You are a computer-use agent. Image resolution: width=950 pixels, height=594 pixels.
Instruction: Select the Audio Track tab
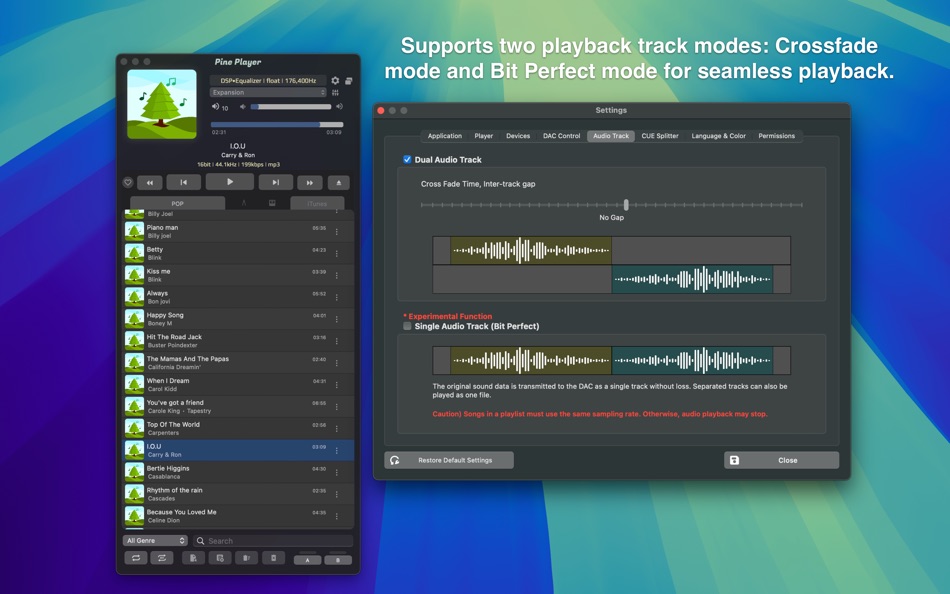(611, 136)
